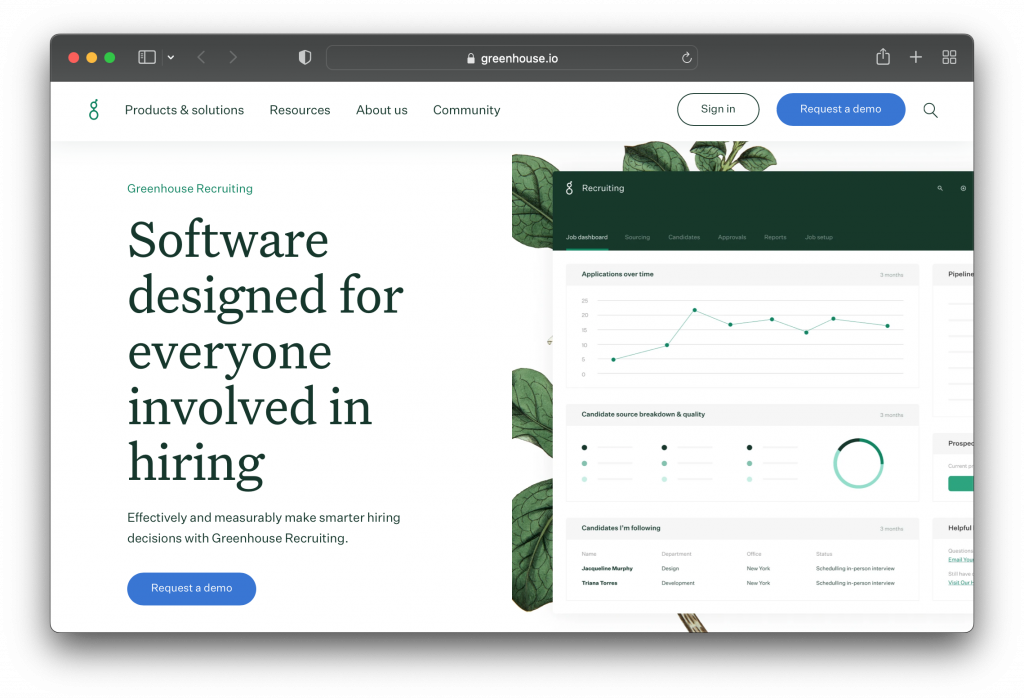This screenshot has height=699, width=1024.
Task: Toggle the Safari sidebar icon
Action: pos(147,57)
